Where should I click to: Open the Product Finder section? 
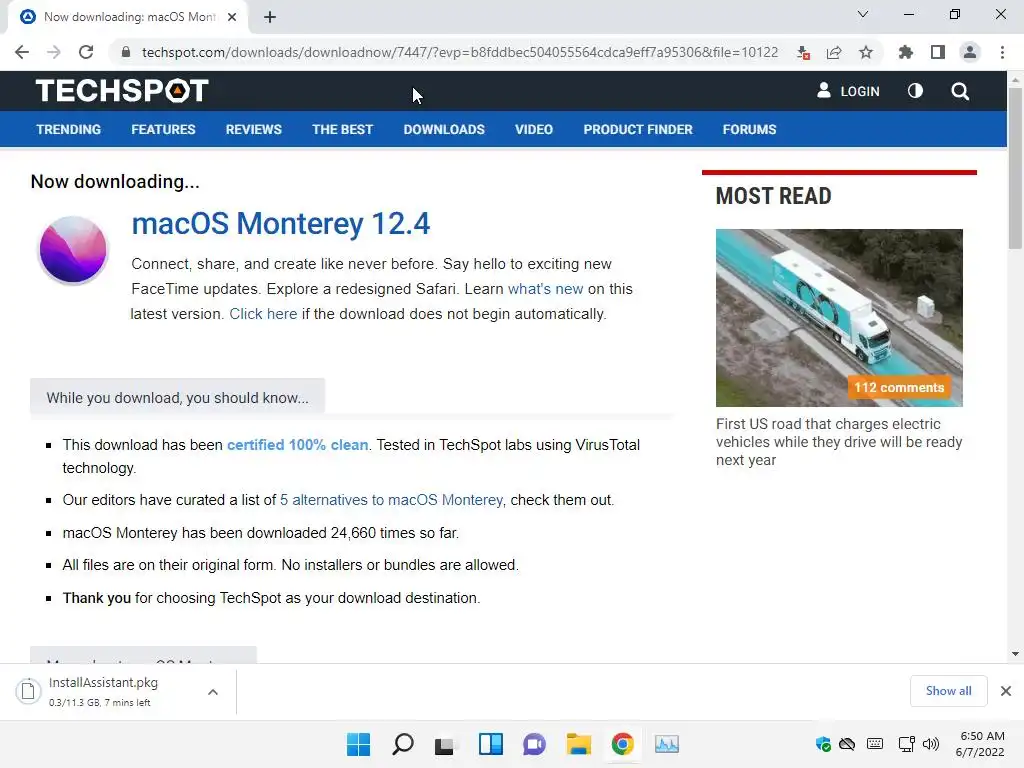coord(638,129)
